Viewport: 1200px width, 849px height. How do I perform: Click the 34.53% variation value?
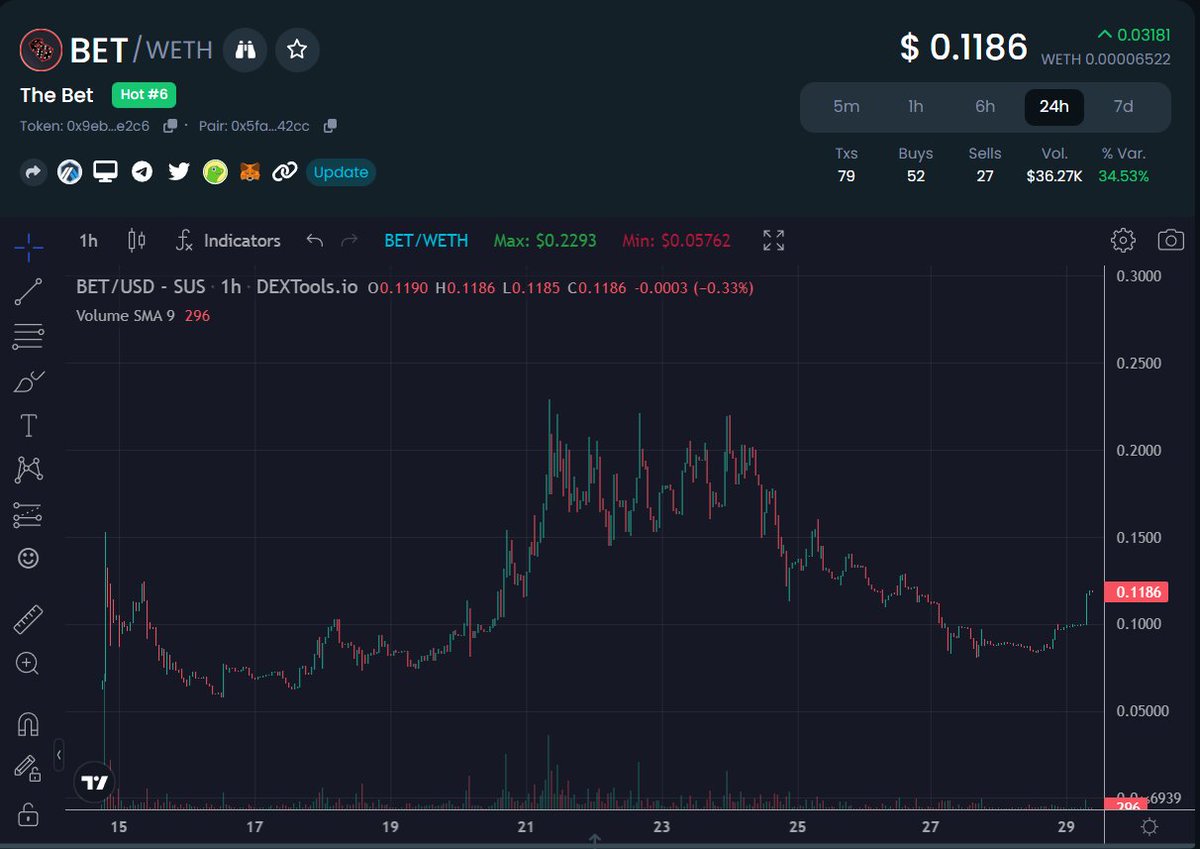pyautogui.click(x=1123, y=176)
